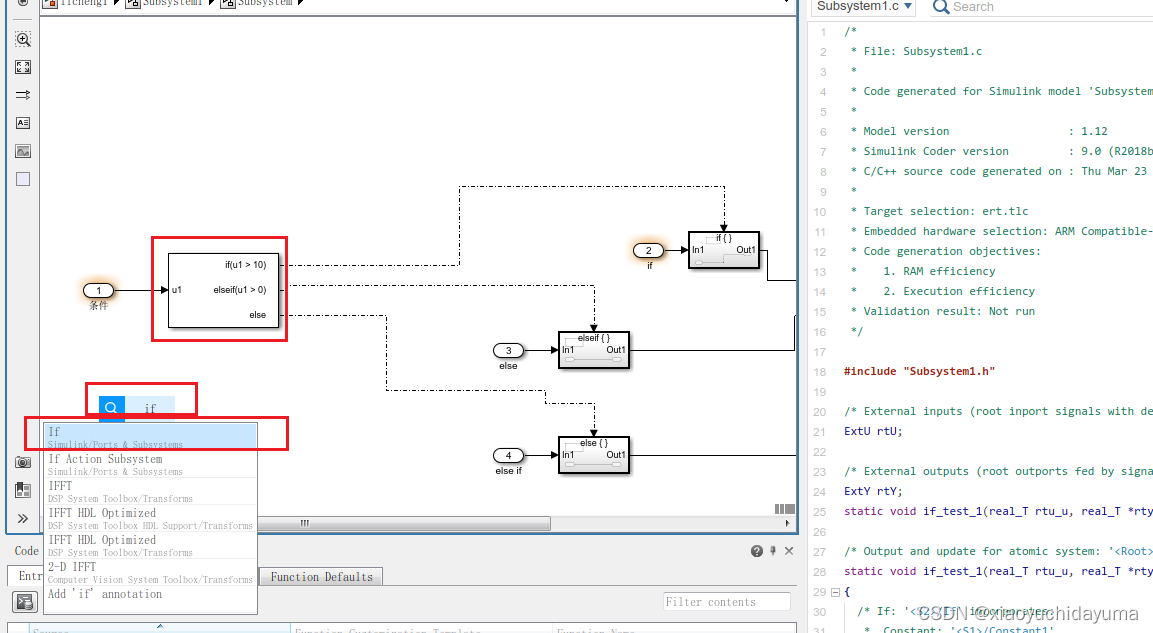Click the blue search icon in the quick-insert box
The width and height of the screenshot is (1153, 633).
click(x=110, y=407)
